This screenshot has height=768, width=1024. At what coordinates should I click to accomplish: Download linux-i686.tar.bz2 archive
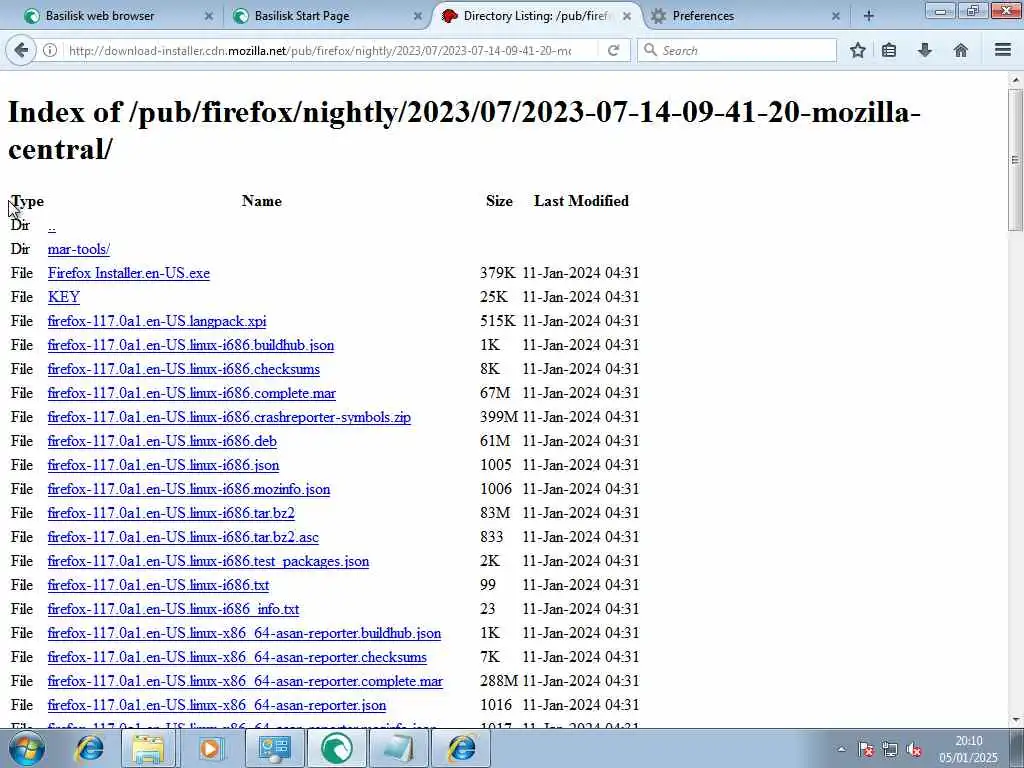pos(171,513)
